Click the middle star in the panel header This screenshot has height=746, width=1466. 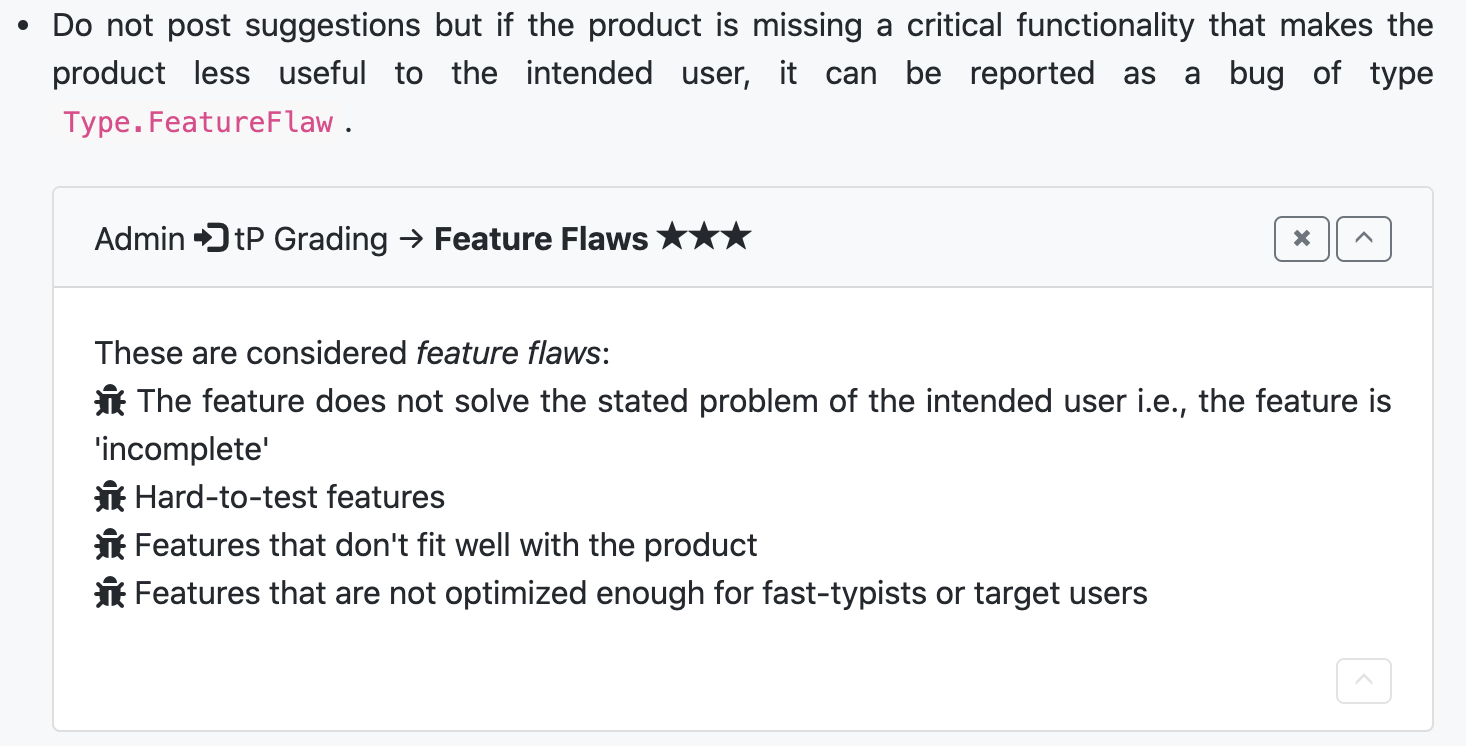coord(704,238)
